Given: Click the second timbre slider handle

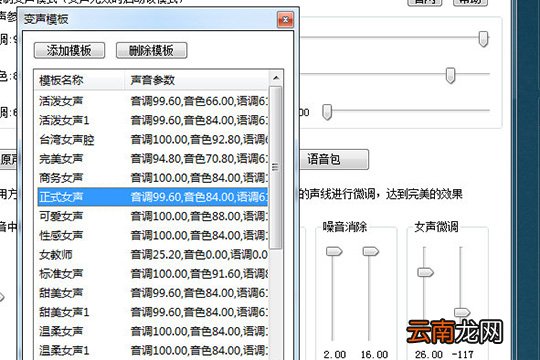Looking at the screenshot, I should (x=450, y=75).
